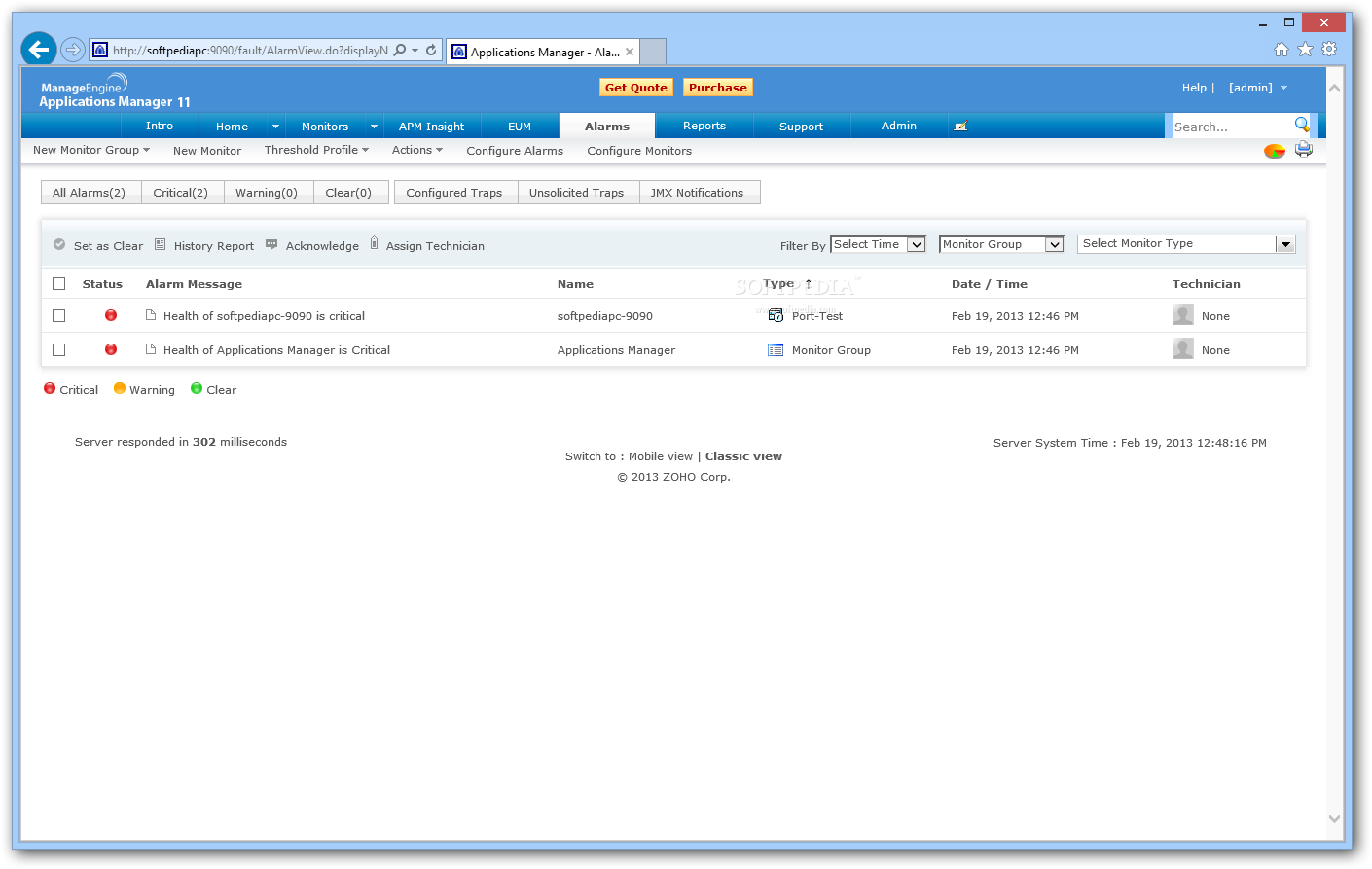The width and height of the screenshot is (1372, 869).
Task: Select the Configured Traps tab
Action: tap(454, 193)
